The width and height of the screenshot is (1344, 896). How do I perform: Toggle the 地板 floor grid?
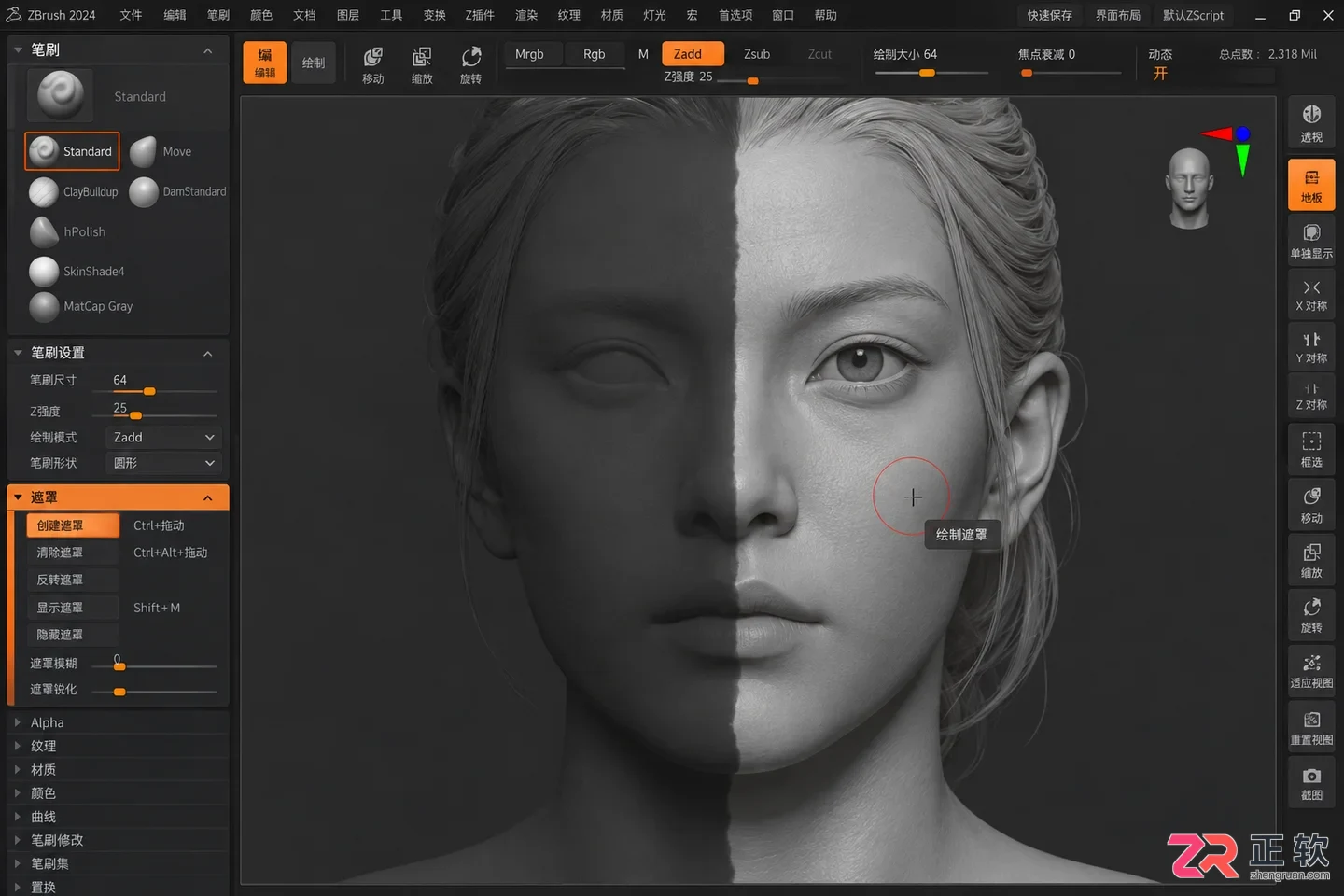pos(1311,185)
